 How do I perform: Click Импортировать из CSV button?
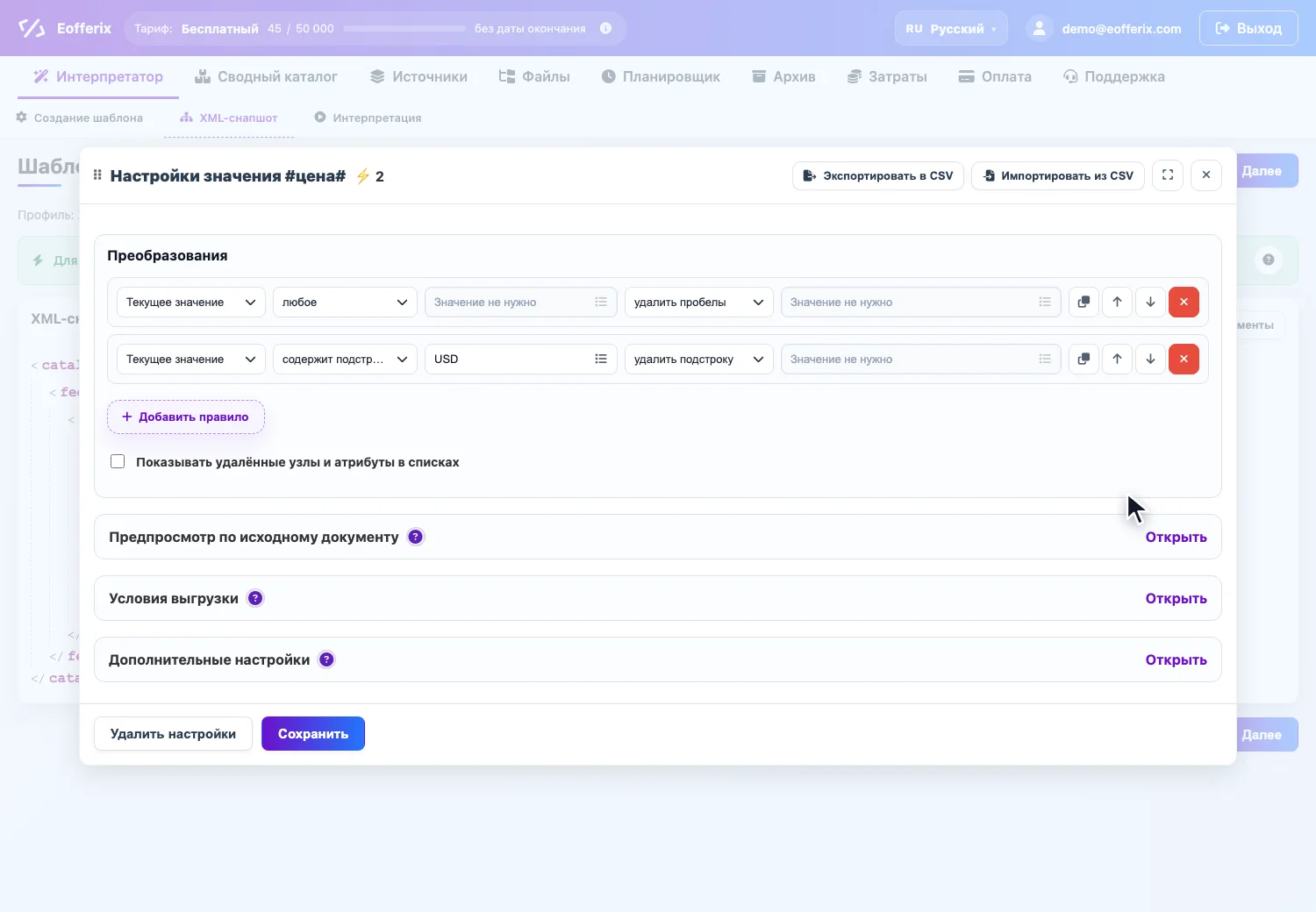pyautogui.click(x=1058, y=175)
